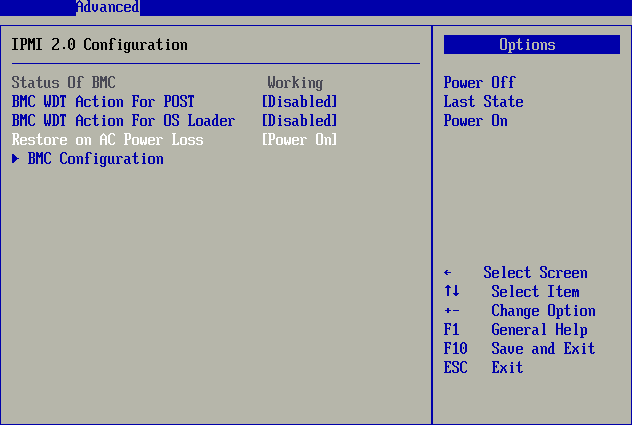Click the General Help text
The height and width of the screenshot is (425, 632).
tap(539, 330)
